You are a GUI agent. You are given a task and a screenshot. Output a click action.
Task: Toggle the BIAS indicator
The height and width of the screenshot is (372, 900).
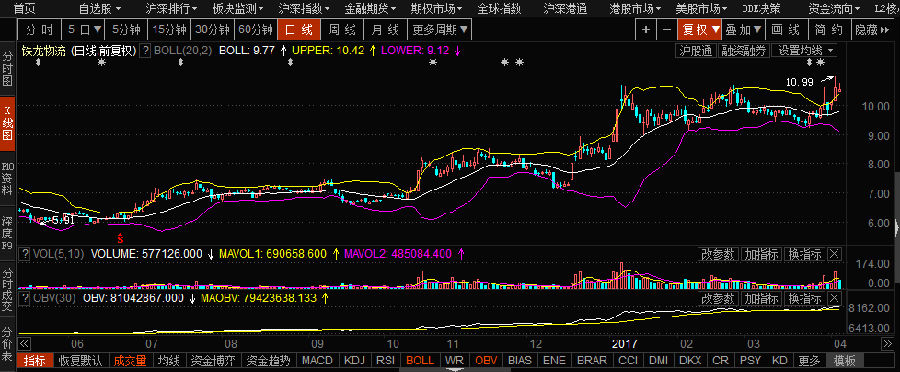pyautogui.click(x=519, y=361)
